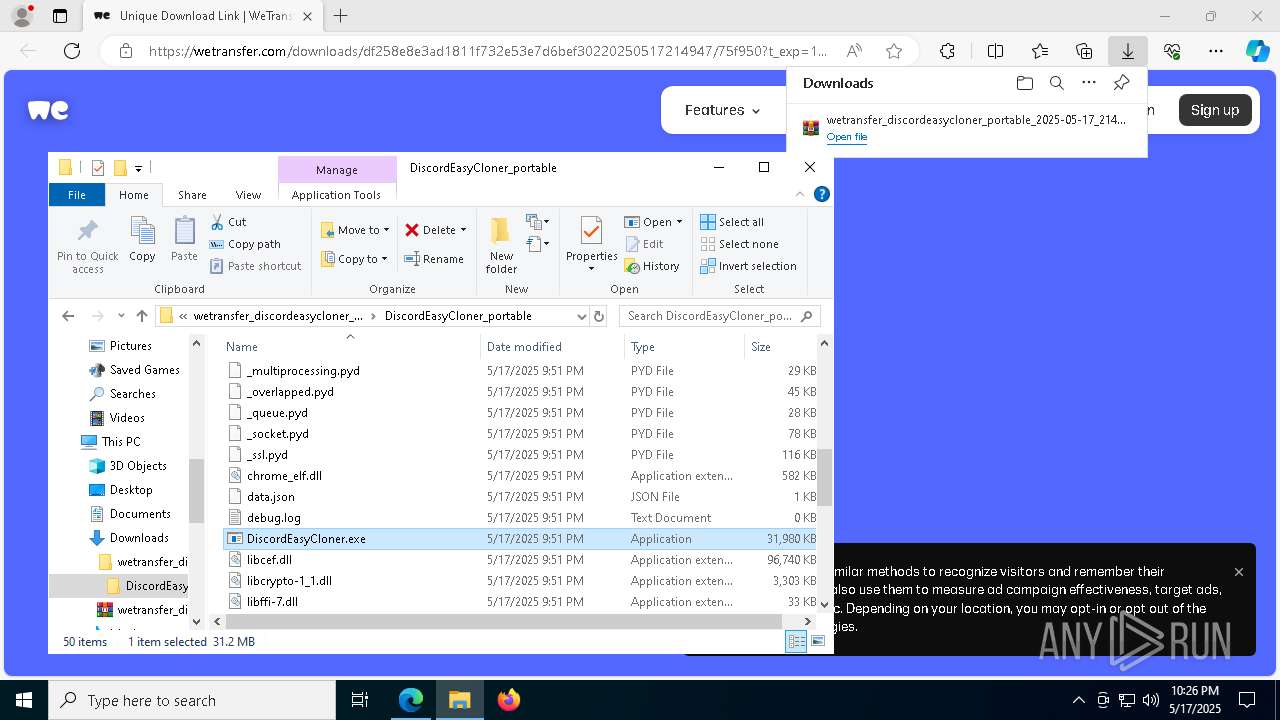Create a New folder from ribbon

point(501,246)
